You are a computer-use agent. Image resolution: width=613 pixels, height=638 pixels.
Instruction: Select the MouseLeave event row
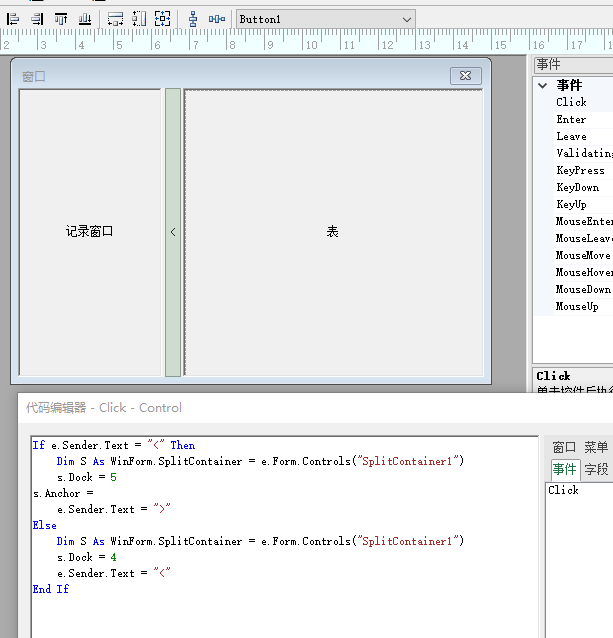pos(582,238)
